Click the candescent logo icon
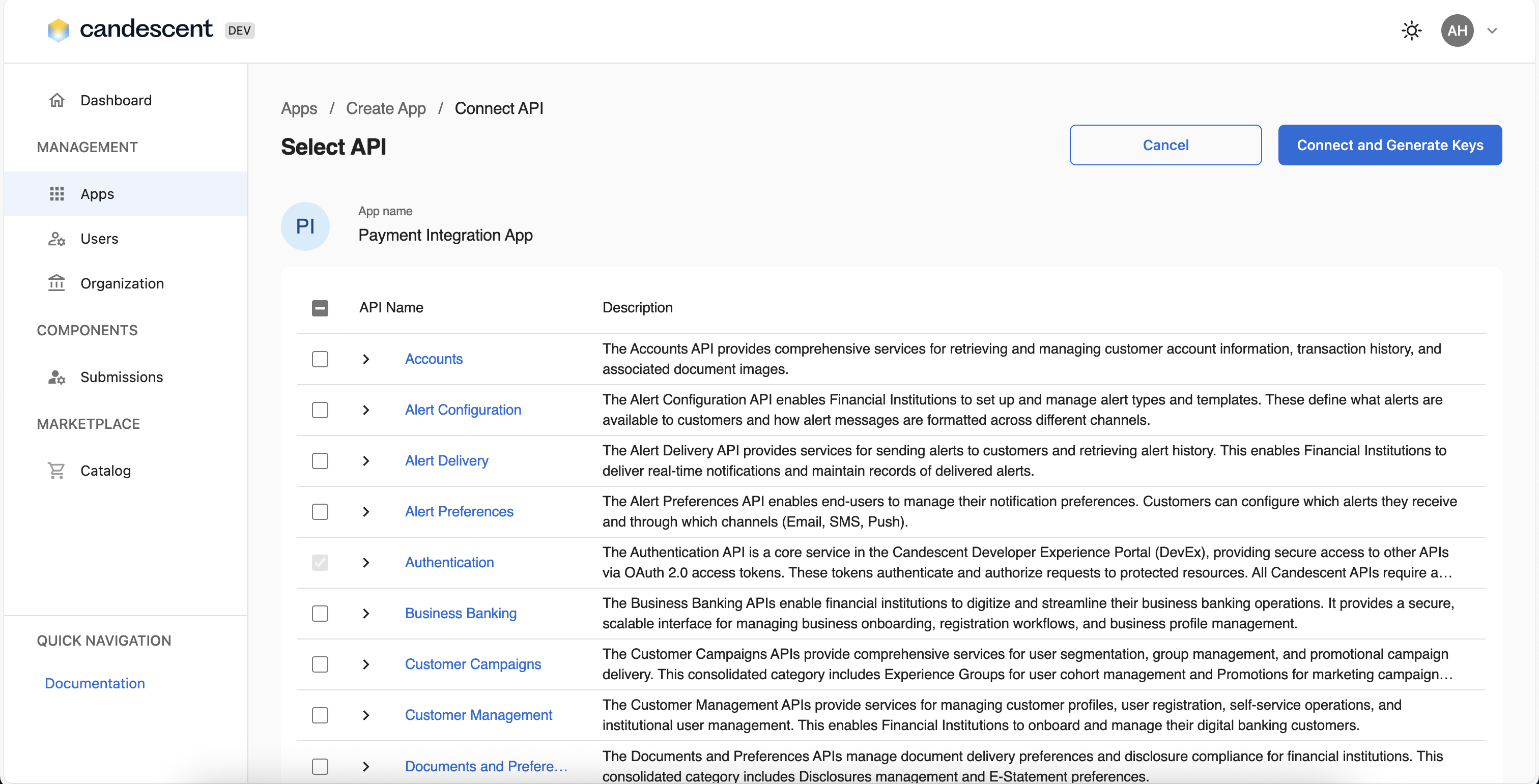 click(x=59, y=30)
